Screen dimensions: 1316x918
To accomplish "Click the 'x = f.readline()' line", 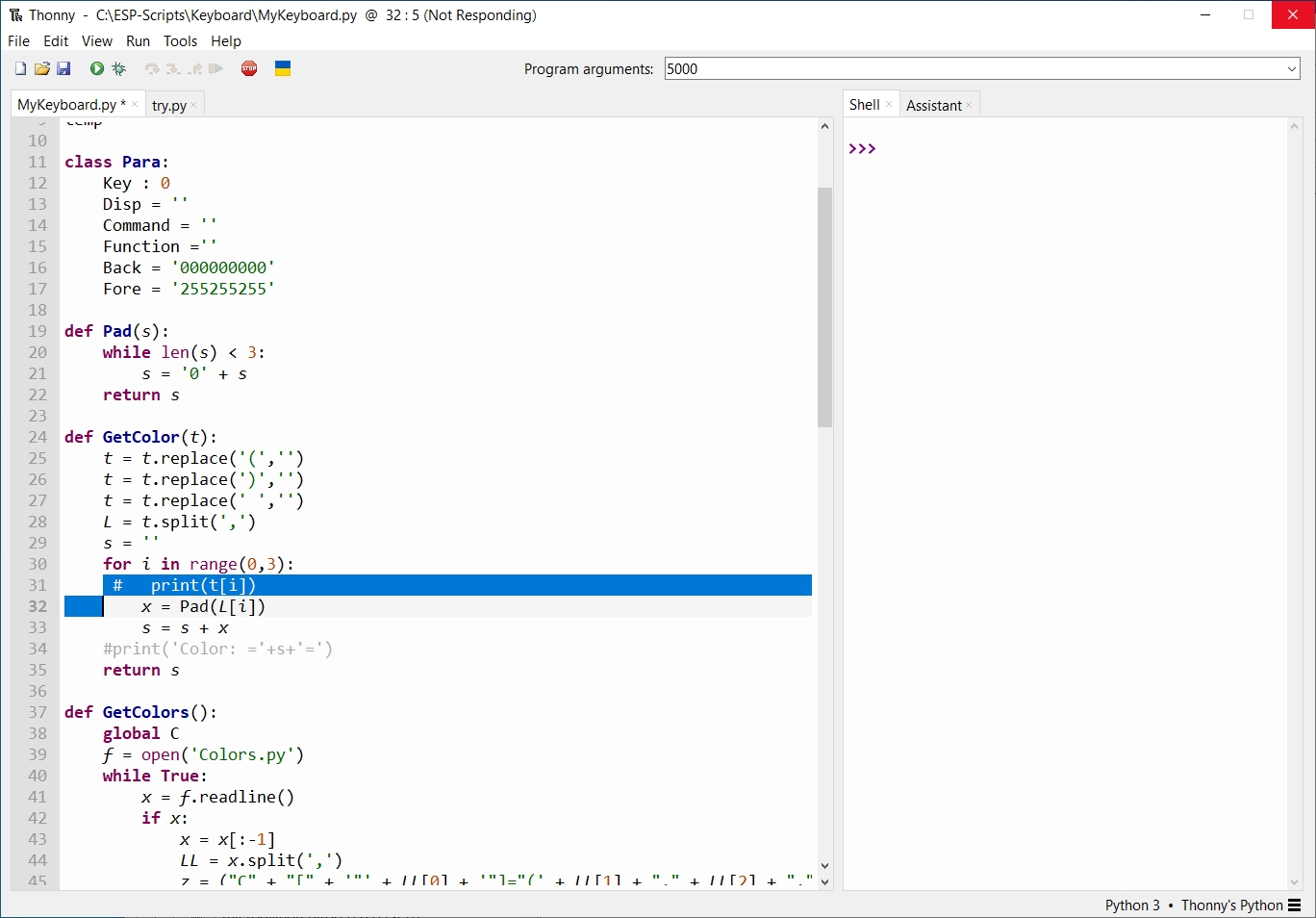I will [217, 797].
